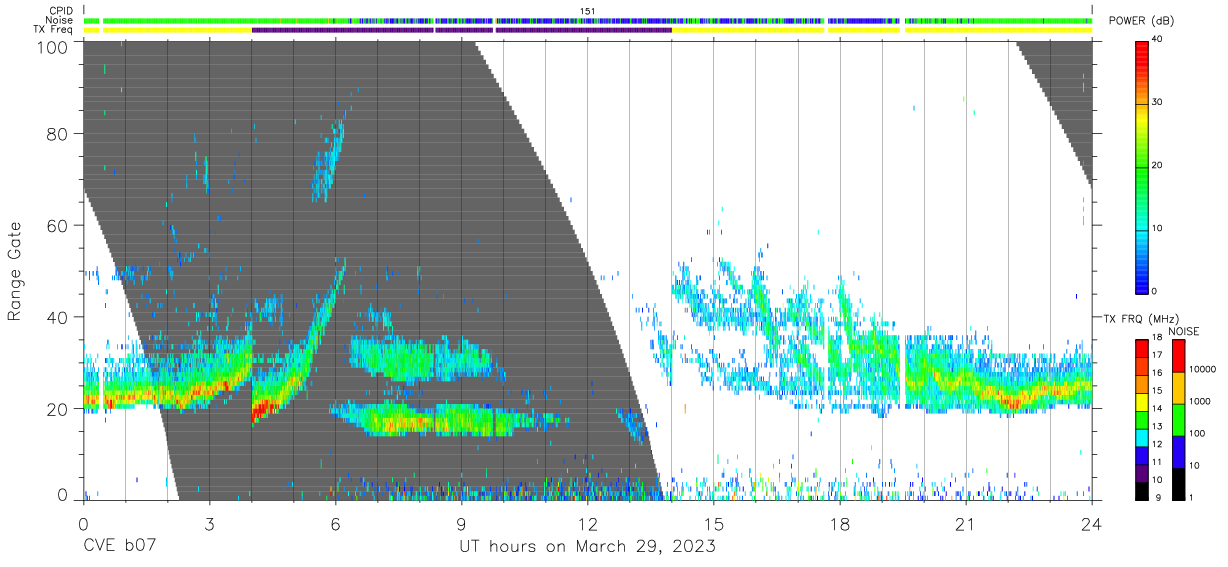Click the 60 tick on Range Gate axis

coord(58,225)
